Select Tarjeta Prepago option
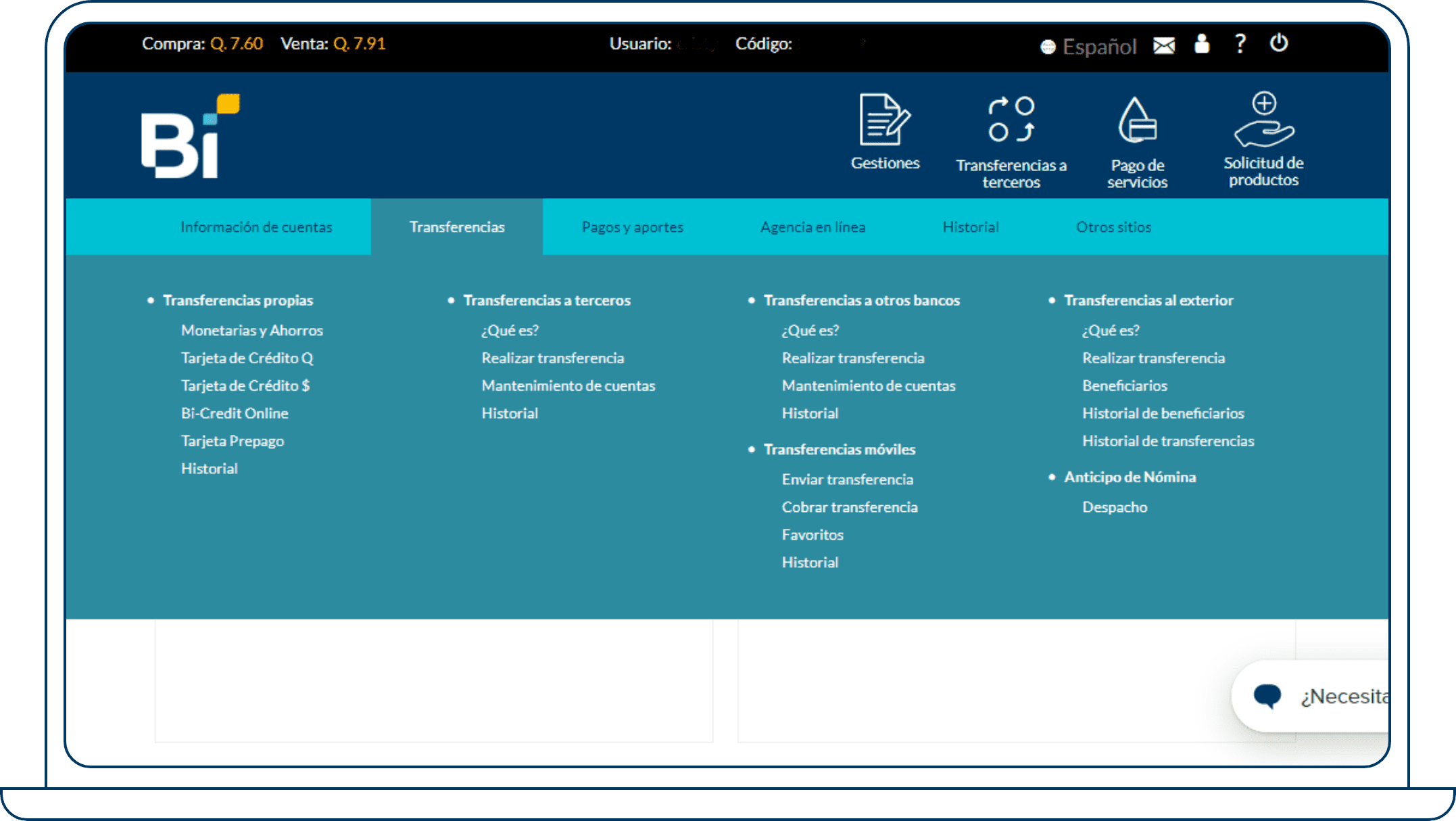Viewport: 1456px width, 821px height. click(233, 442)
